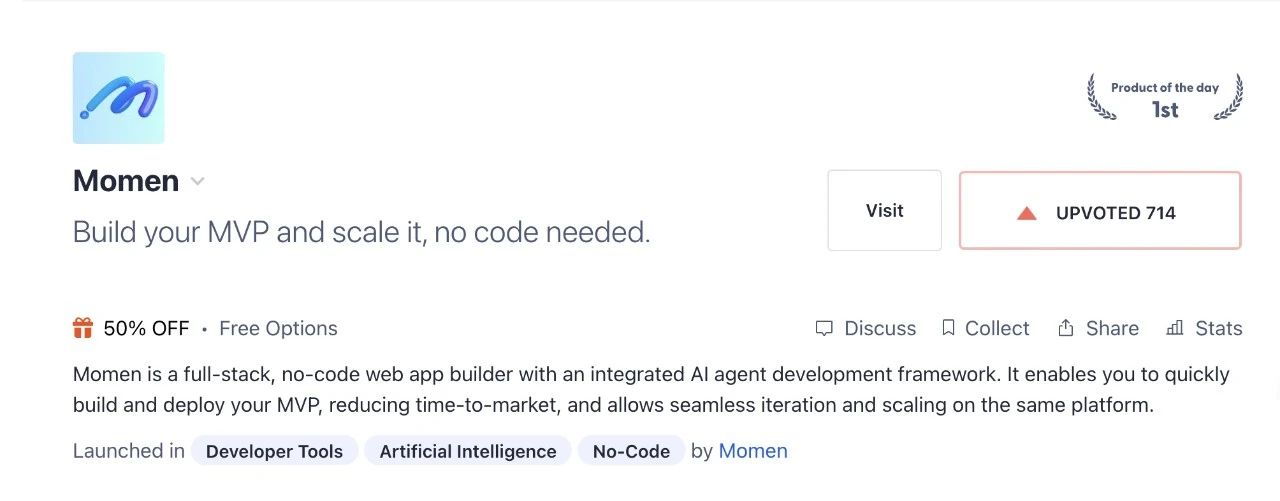This screenshot has height=501, width=1280.
Task: Select the Artificial Intelligence tag
Action: coord(468,451)
